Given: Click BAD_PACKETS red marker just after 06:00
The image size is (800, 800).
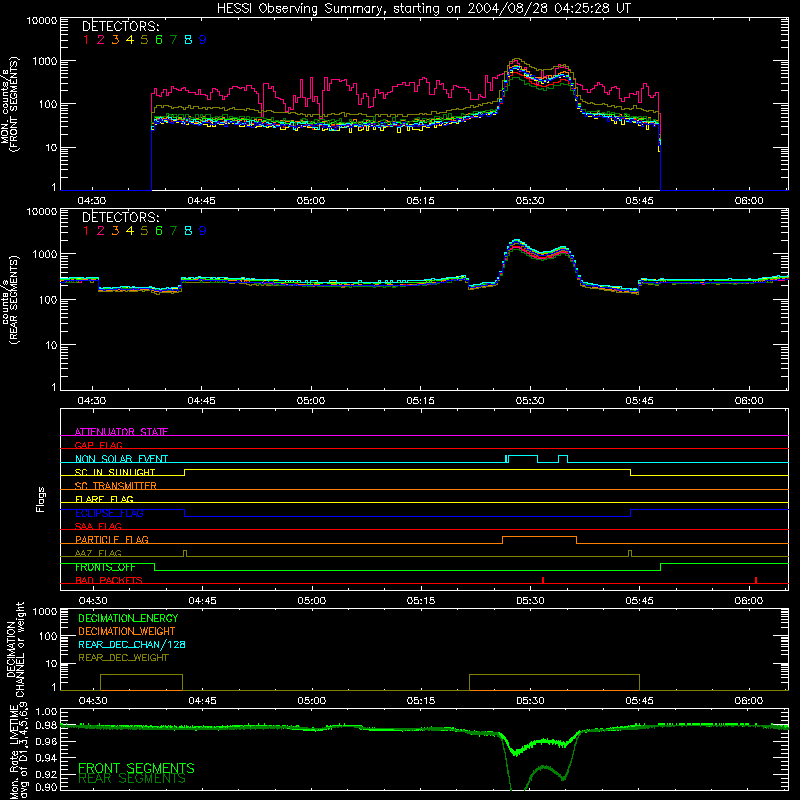Looking at the screenshot, I should pyautogui.click(x=756, y=580).
